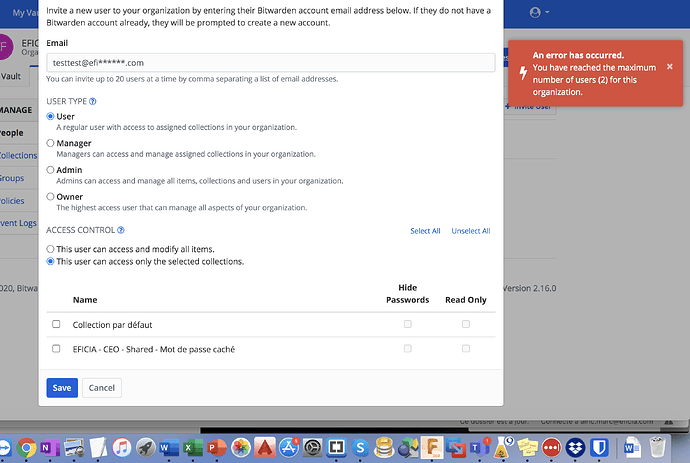
Task: Toggle Hide Passwords for Collection par défaut
Action: [407, 324]
